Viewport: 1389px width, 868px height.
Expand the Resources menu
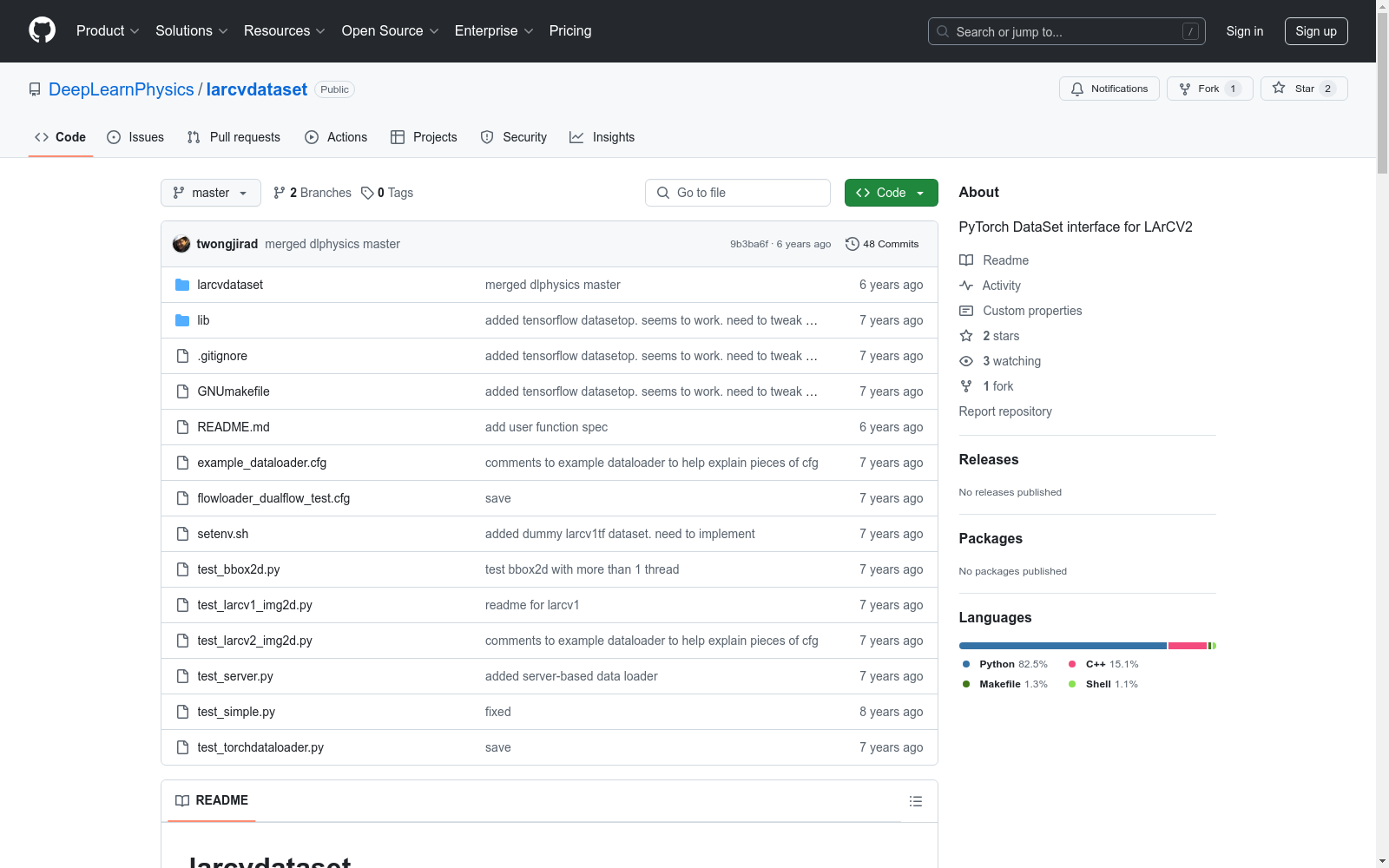coord(285,31)
